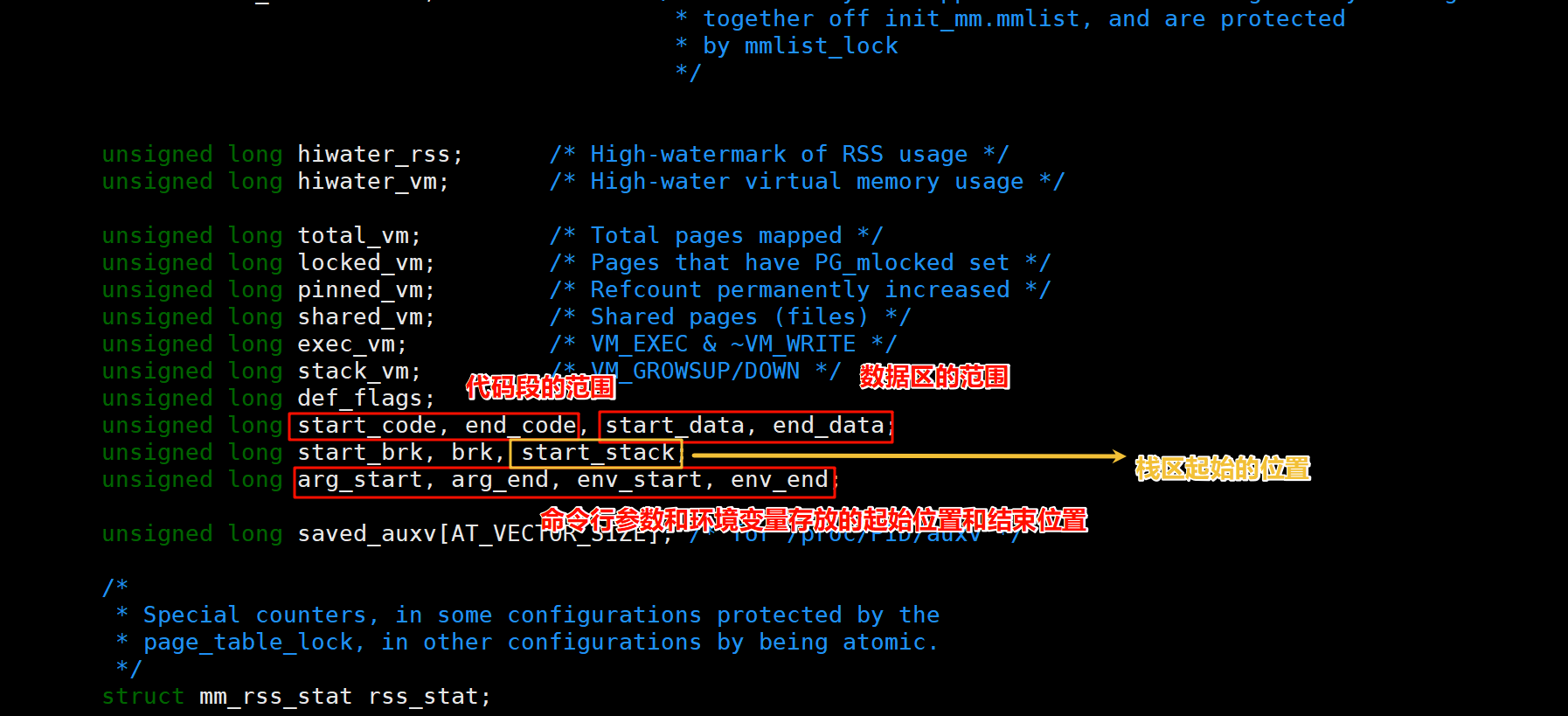Click the saved_auxv array declaration
Viewport: 1568px width, 716px height.
(485, 534)
